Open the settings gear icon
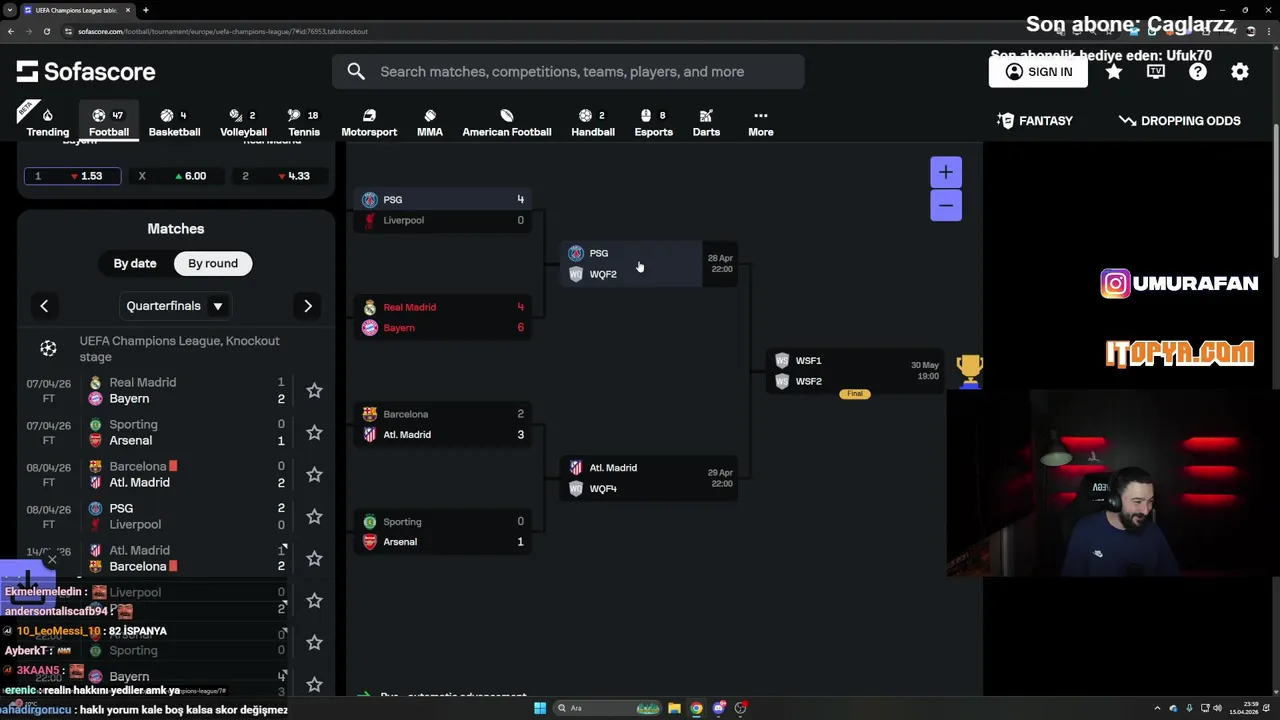 click(x=1239, y=71)
